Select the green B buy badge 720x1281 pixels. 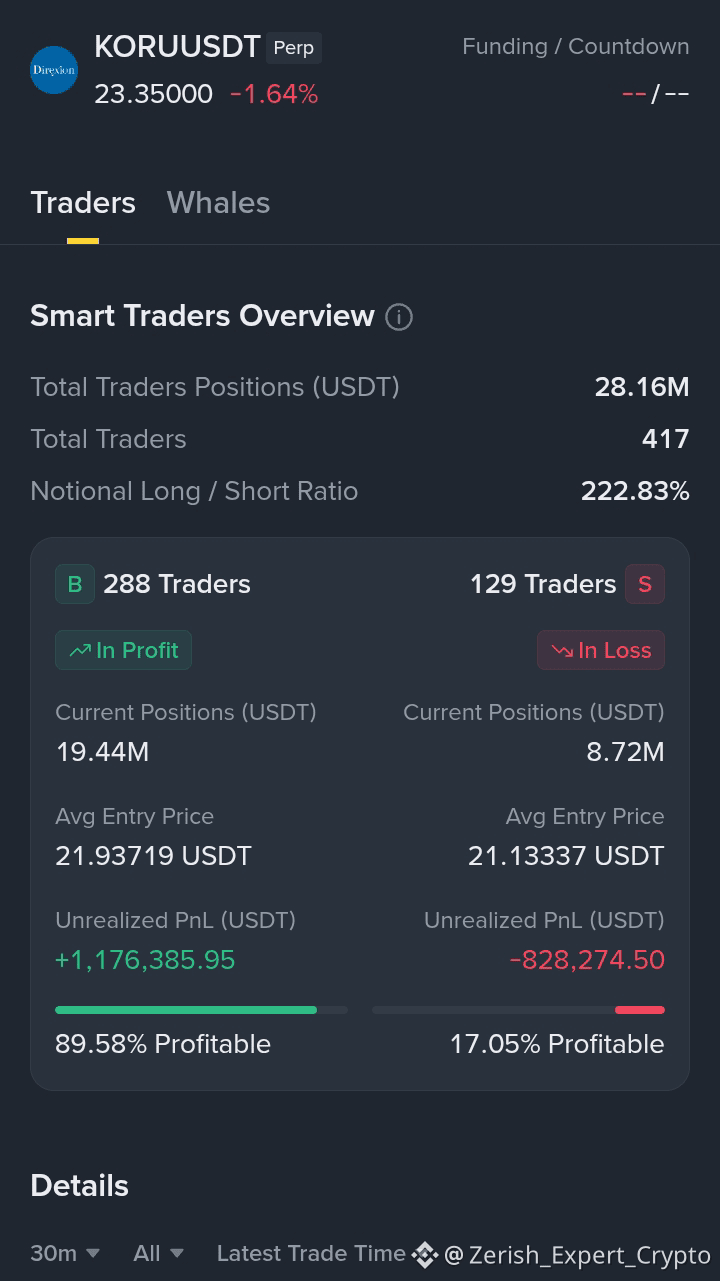(75, 584)
